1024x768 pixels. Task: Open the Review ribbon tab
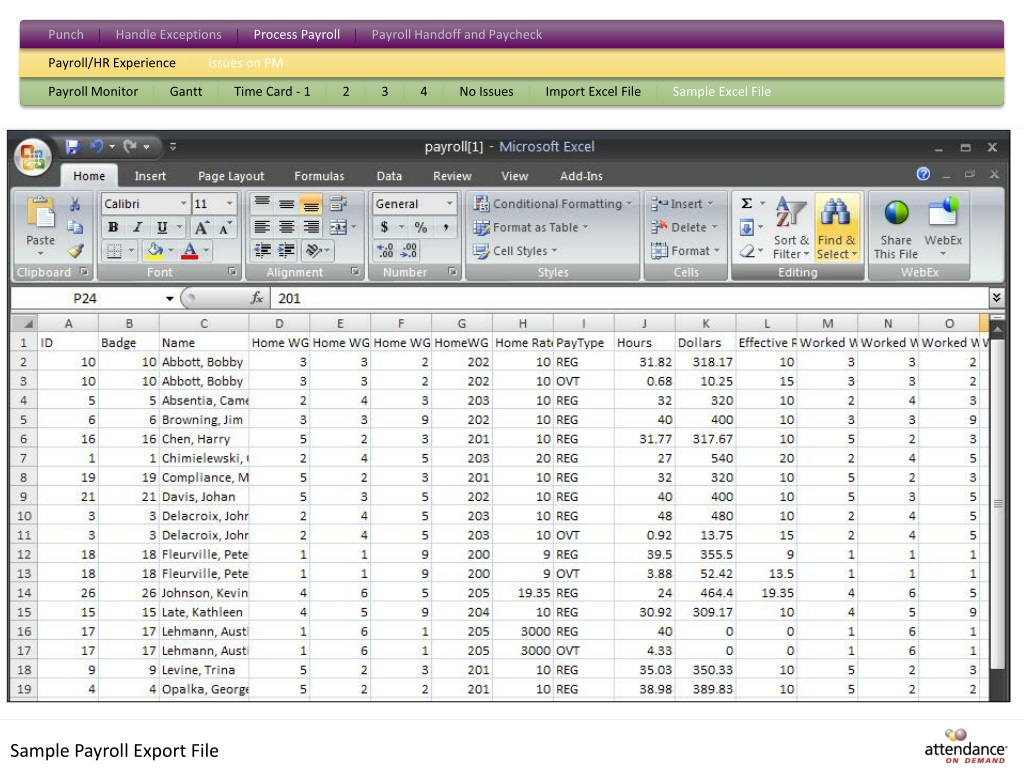click(452, 176)
